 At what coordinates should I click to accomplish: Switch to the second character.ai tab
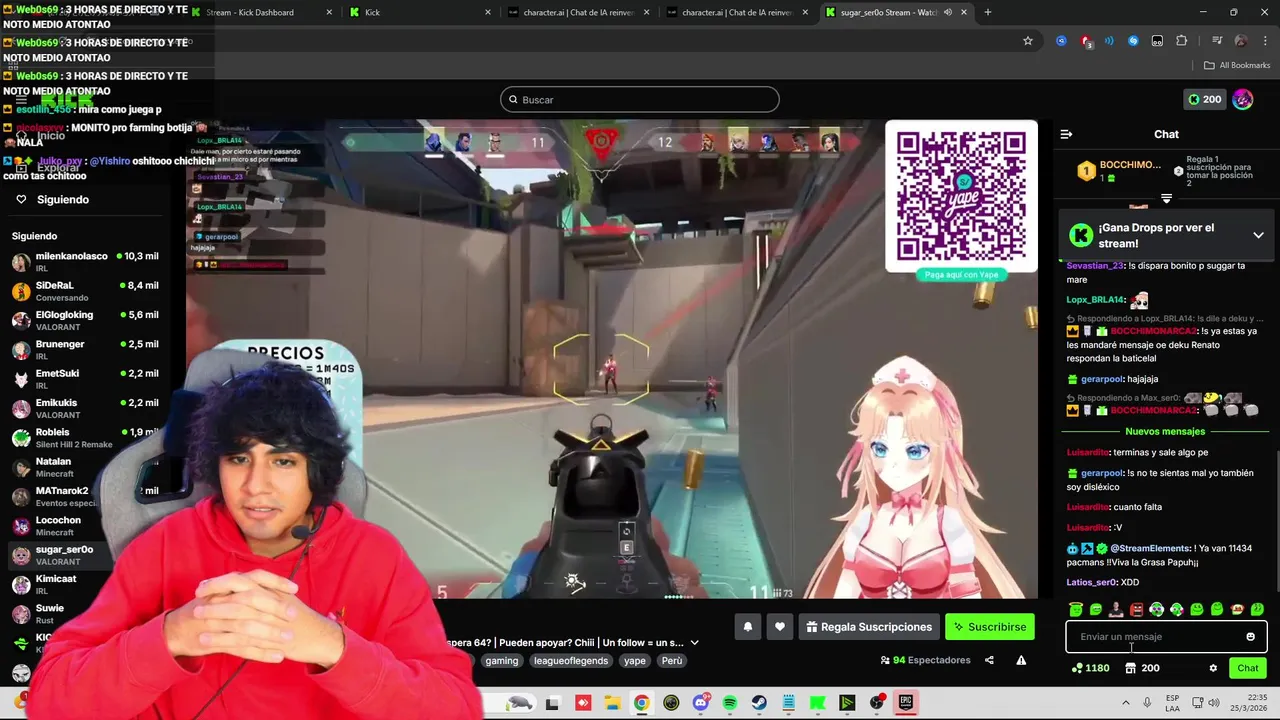pos(737,12)
